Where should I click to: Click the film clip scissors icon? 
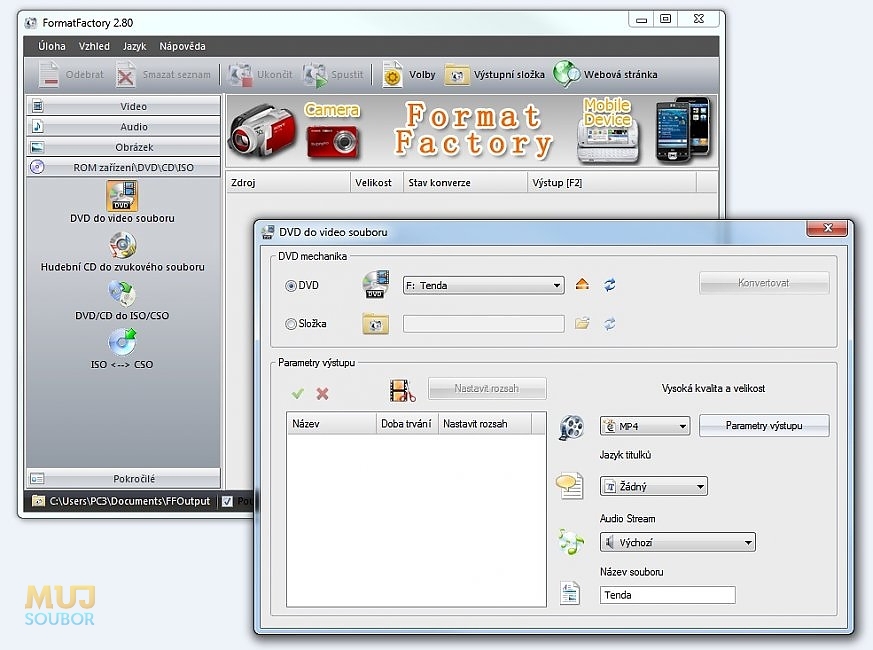[403, 390]
